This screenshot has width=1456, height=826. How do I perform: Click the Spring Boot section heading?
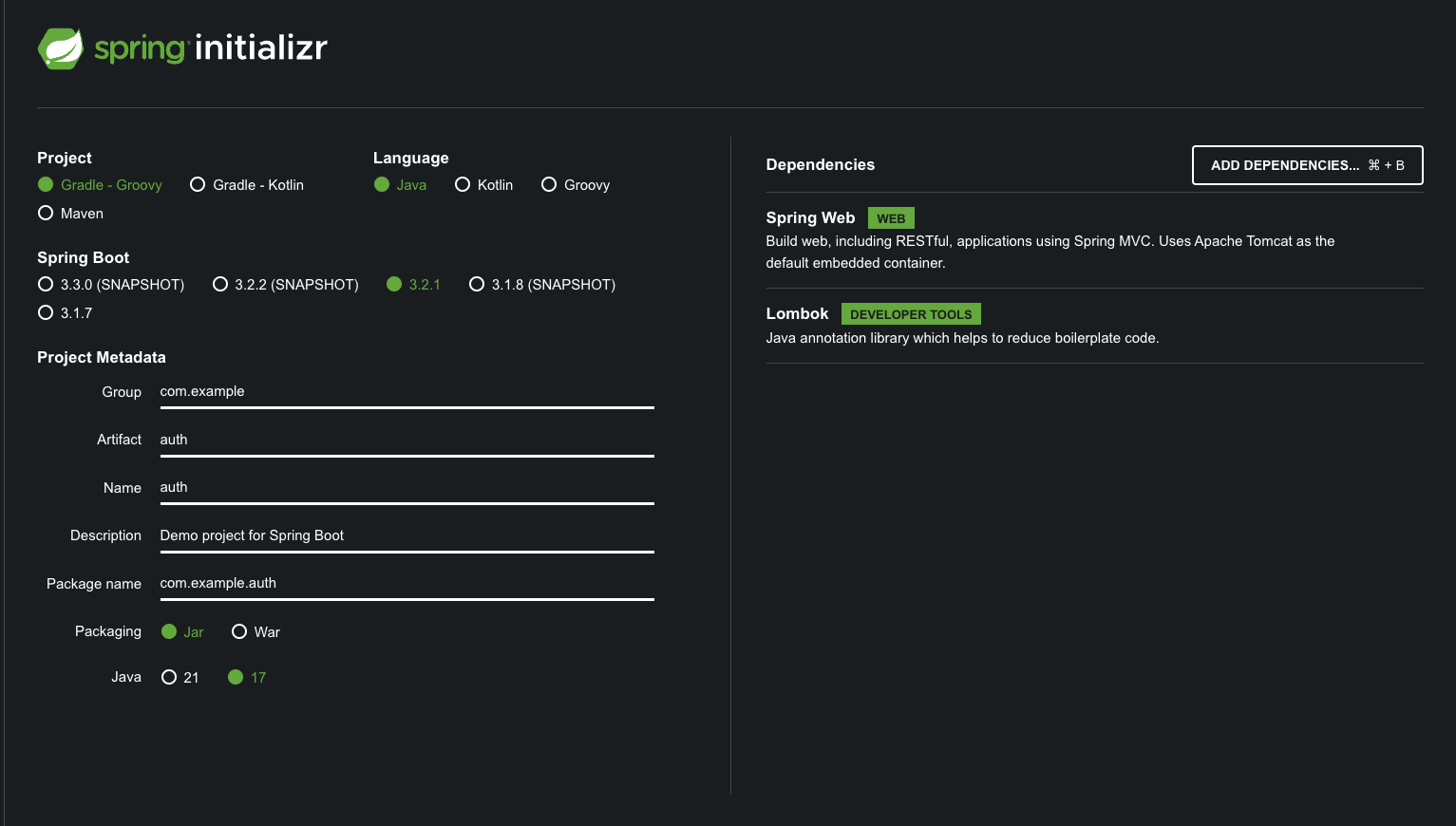pos(84,258)
